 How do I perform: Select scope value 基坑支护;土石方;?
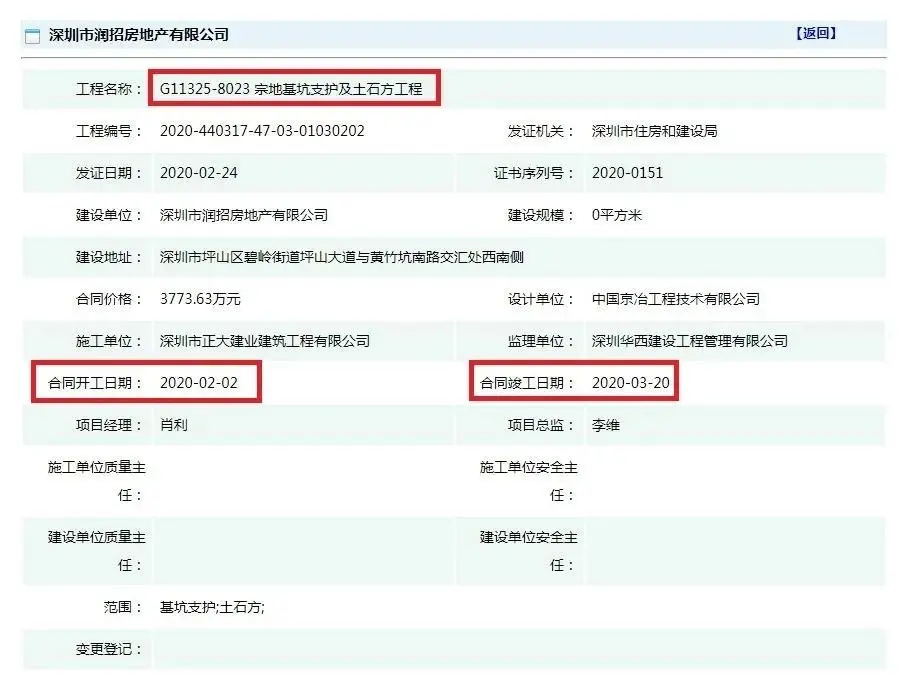tap(212, 607)
